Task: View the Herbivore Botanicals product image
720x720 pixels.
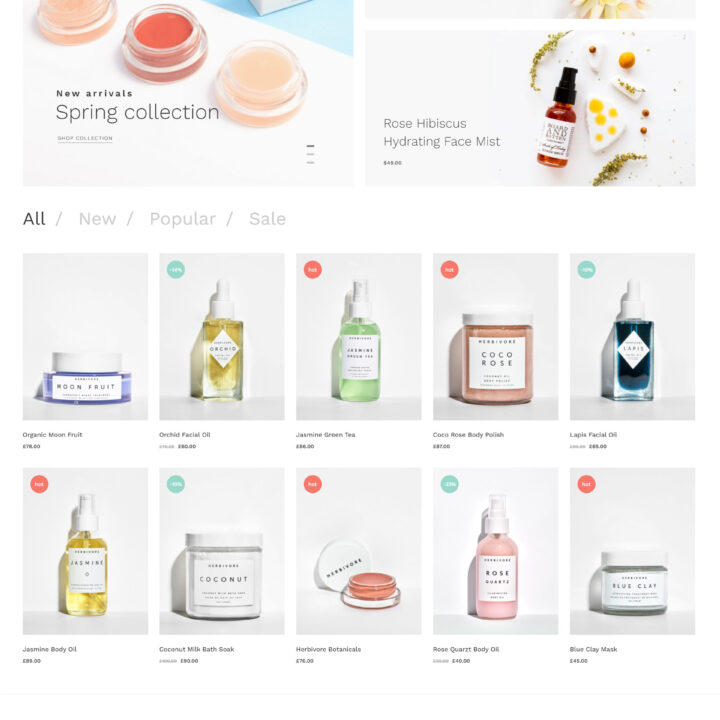Action: [359, 551]
